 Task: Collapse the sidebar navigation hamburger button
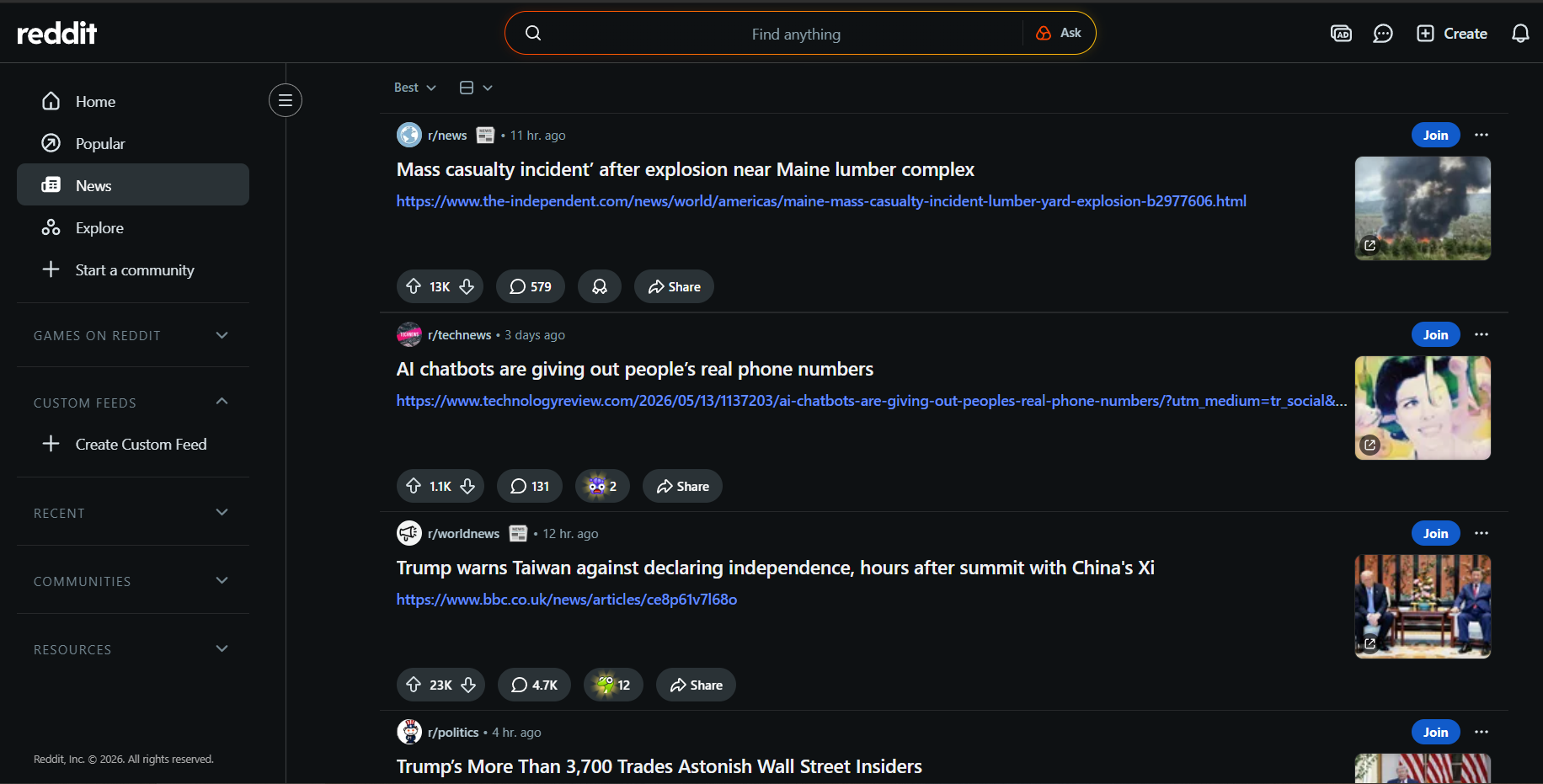[286, 100]
